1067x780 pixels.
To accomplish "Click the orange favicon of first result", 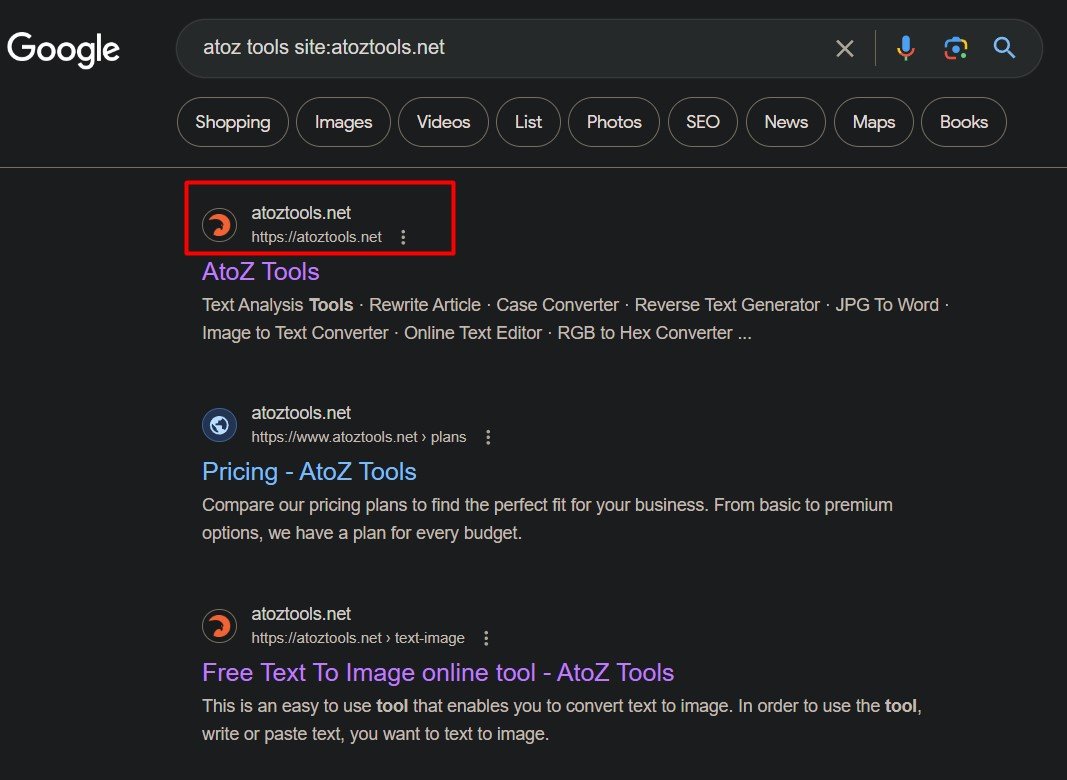I will point(220,225).
